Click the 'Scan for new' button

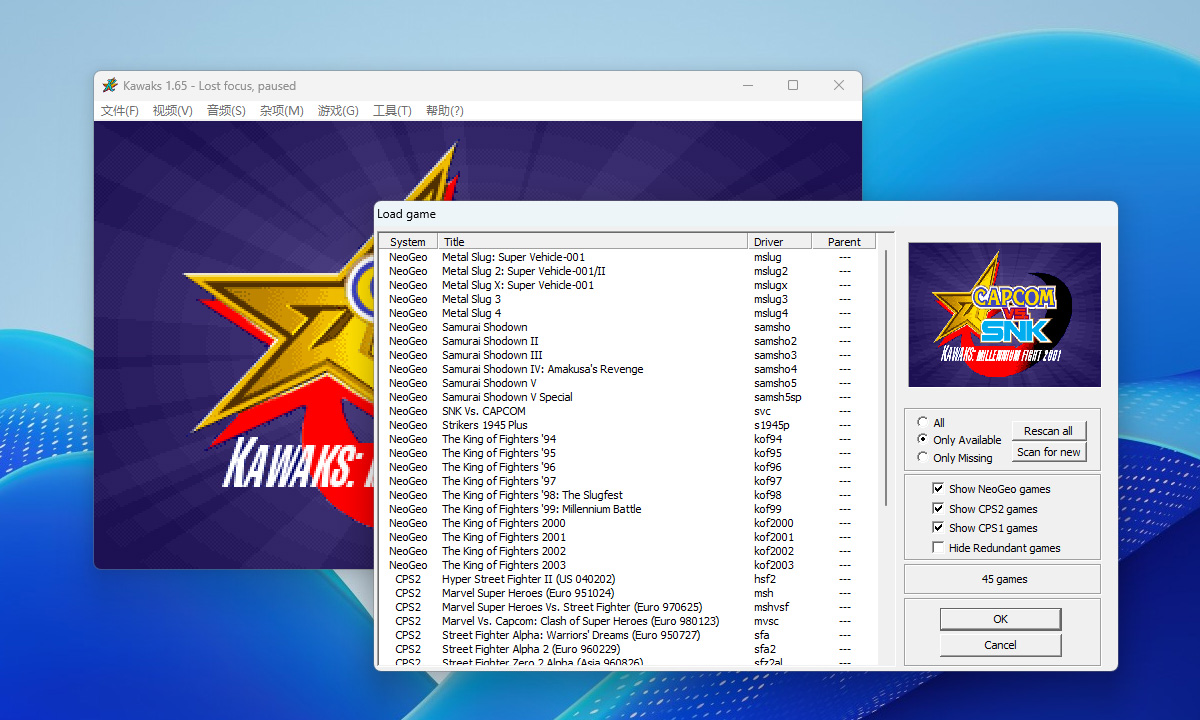click(1048, 452)
